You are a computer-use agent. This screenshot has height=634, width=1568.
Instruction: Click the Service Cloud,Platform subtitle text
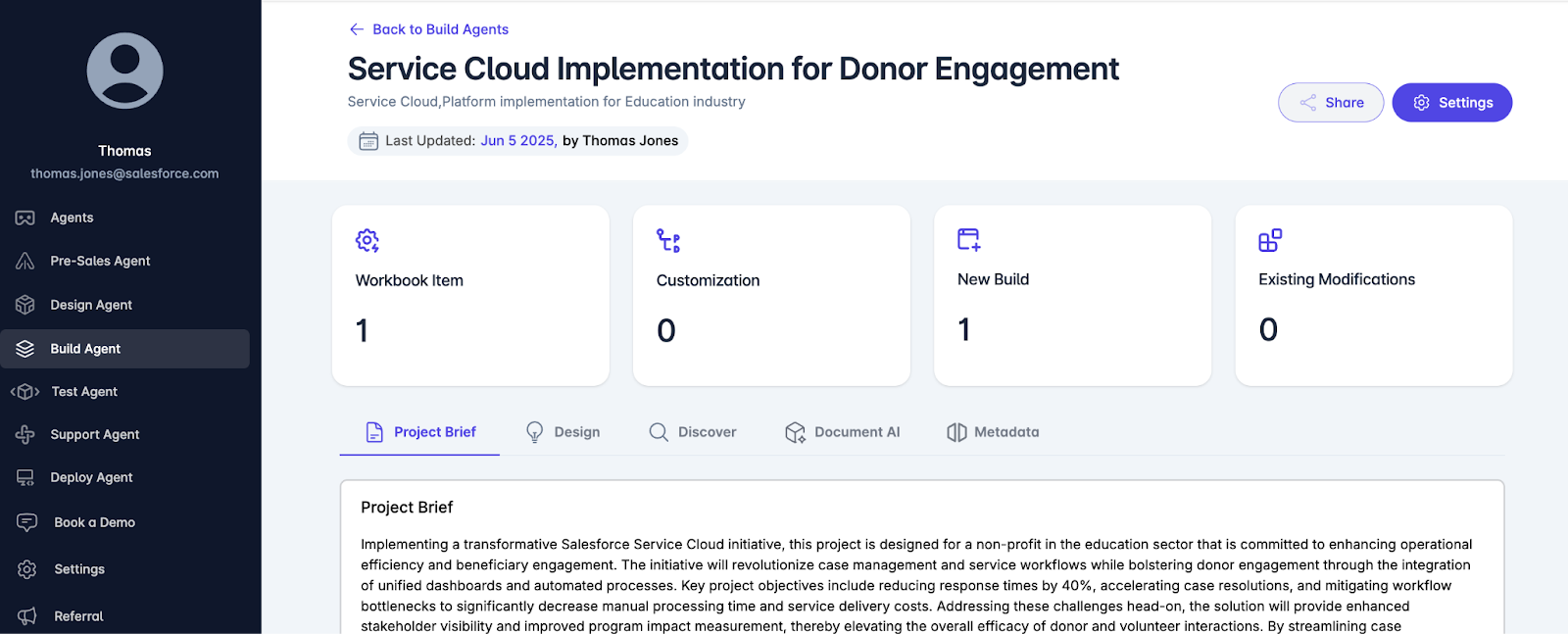[x=546, y=102]
